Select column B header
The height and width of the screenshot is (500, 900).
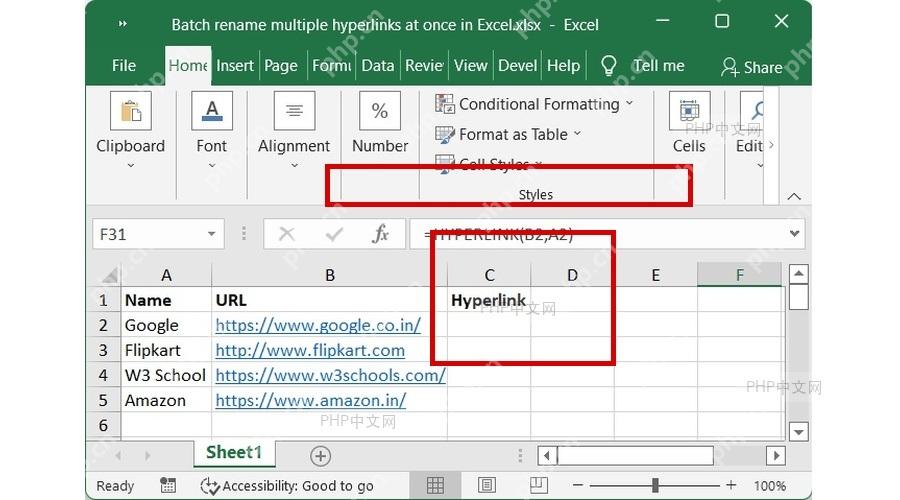point(329,276)
